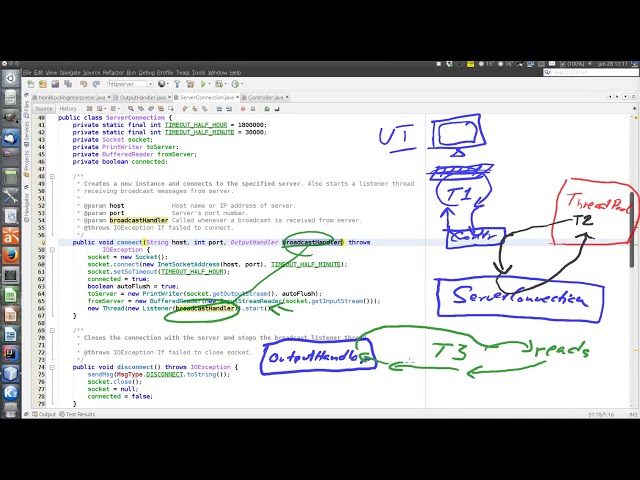Click the Clean and Build hammer icon

191,84
